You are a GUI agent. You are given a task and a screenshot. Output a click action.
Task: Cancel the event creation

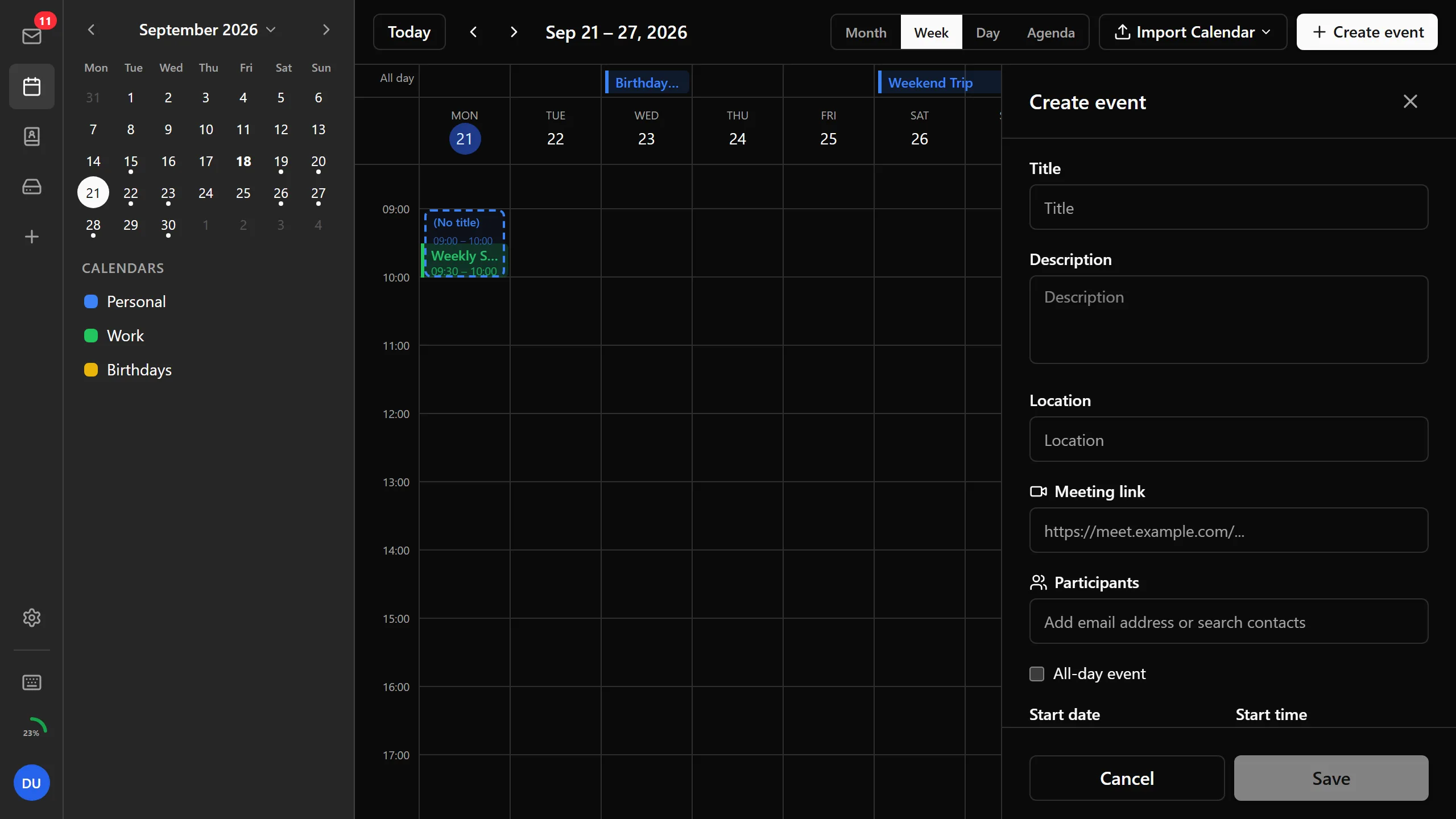click(x=1127, y=778)
